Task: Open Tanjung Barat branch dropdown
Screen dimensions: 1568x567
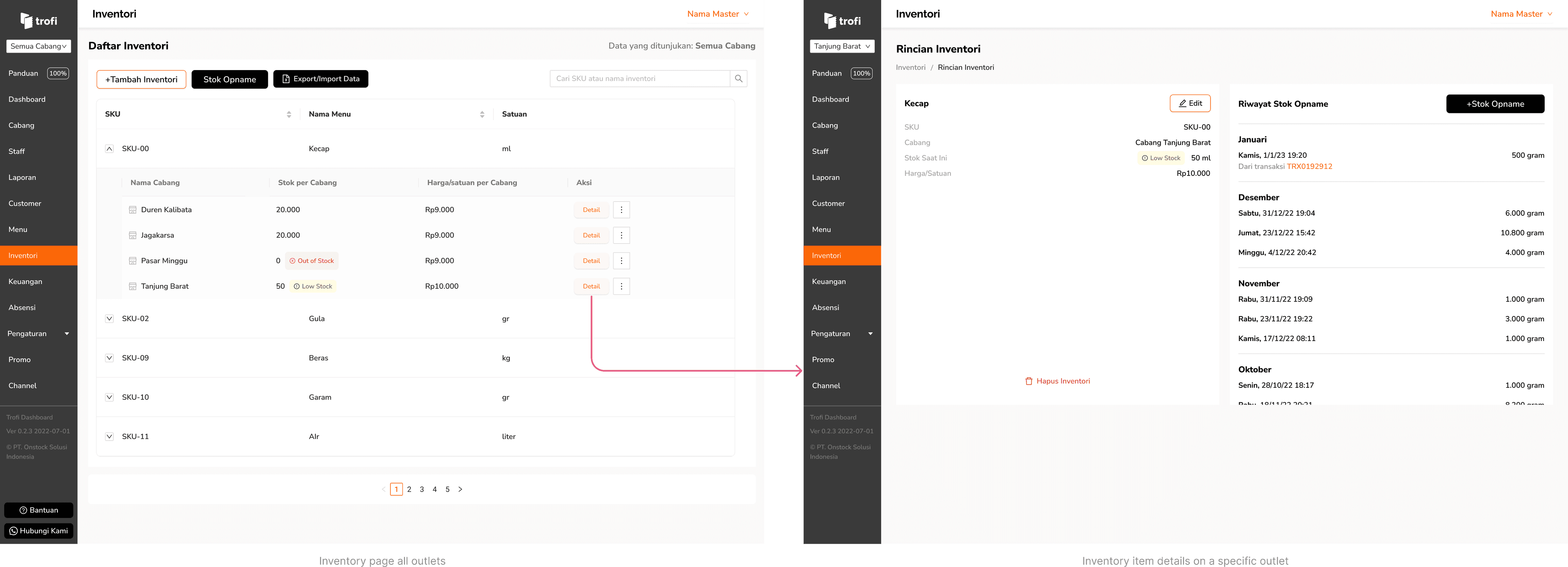Action: point(842,46)
